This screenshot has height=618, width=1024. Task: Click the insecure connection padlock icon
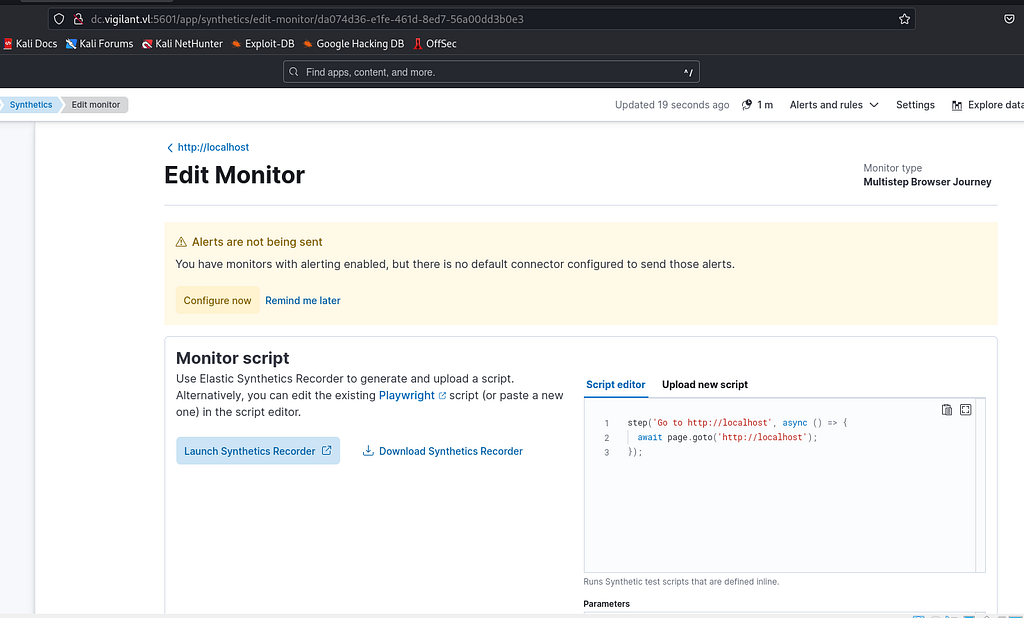click(78, 19)
